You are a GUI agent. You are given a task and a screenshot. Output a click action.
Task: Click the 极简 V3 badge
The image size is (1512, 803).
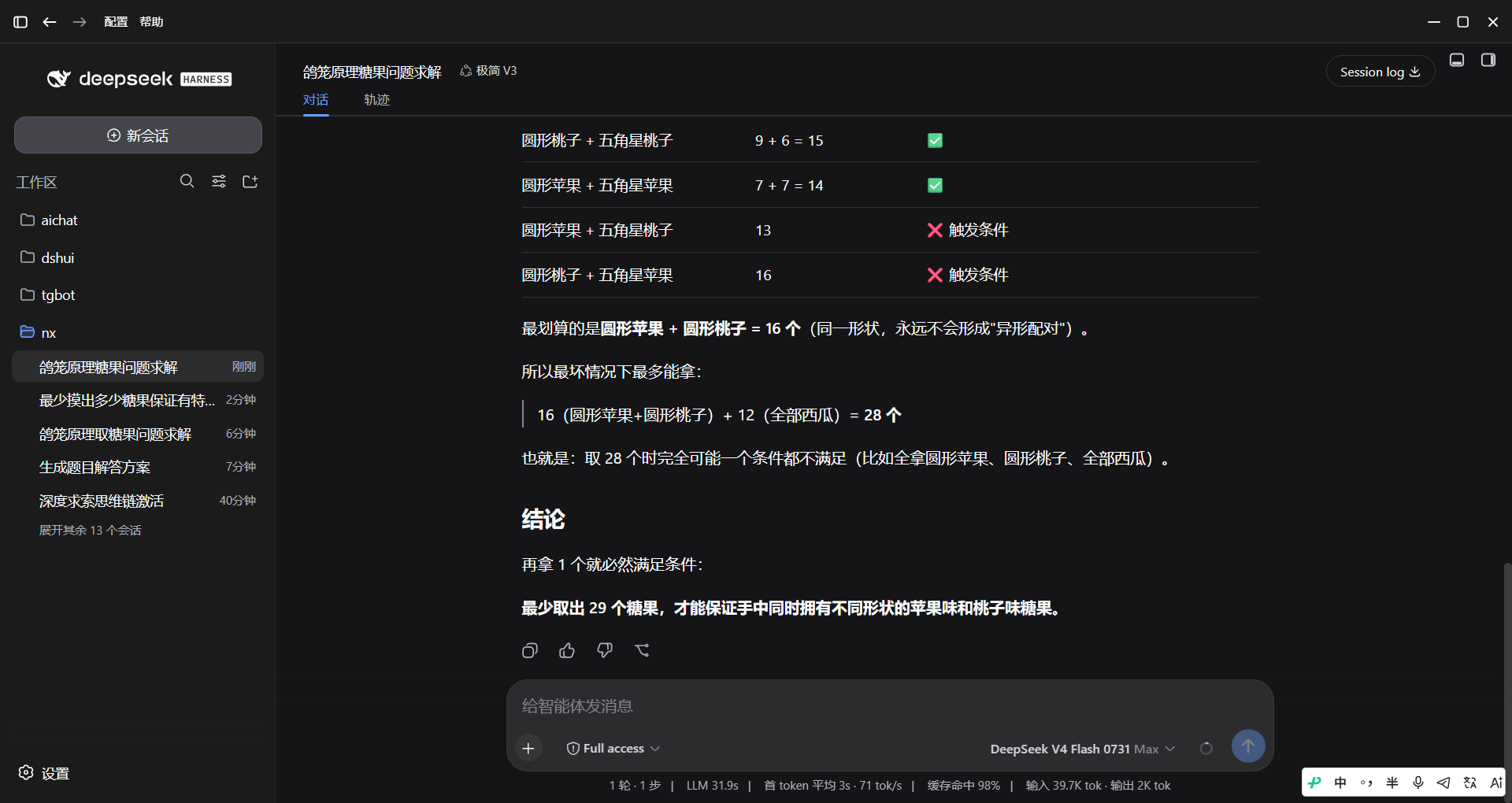coord(489,71)
